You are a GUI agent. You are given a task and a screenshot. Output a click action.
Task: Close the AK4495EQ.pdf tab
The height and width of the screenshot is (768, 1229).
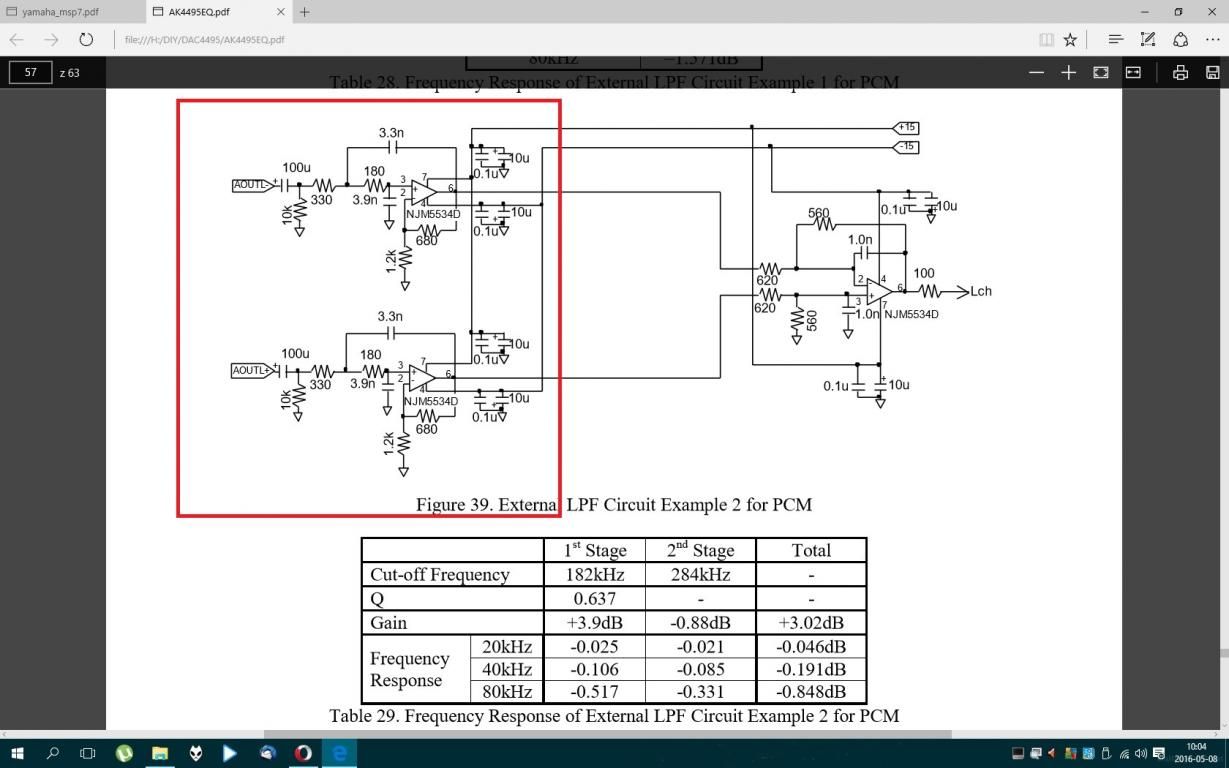(x=280, y=12)
